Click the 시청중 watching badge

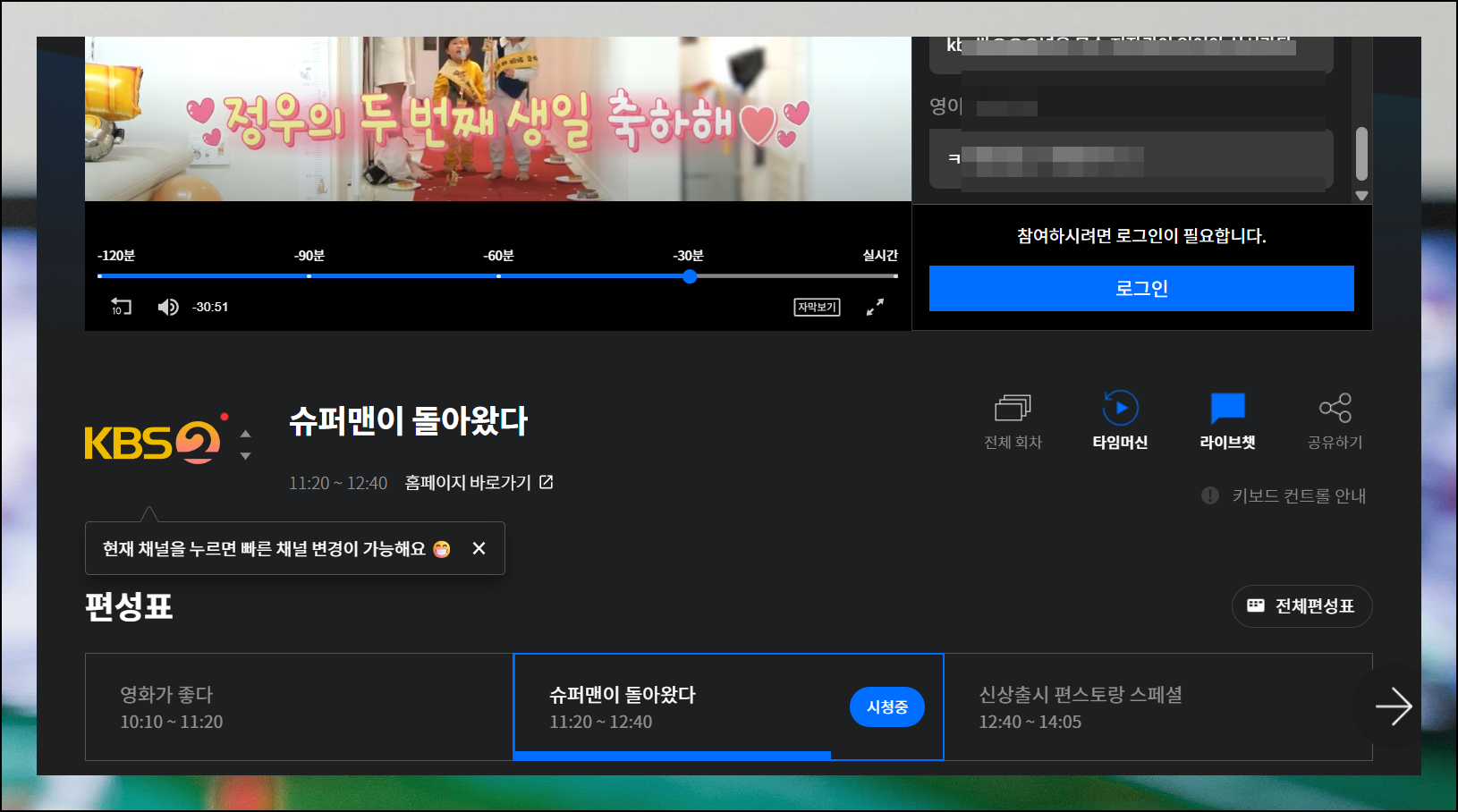[x=886, y=706]
